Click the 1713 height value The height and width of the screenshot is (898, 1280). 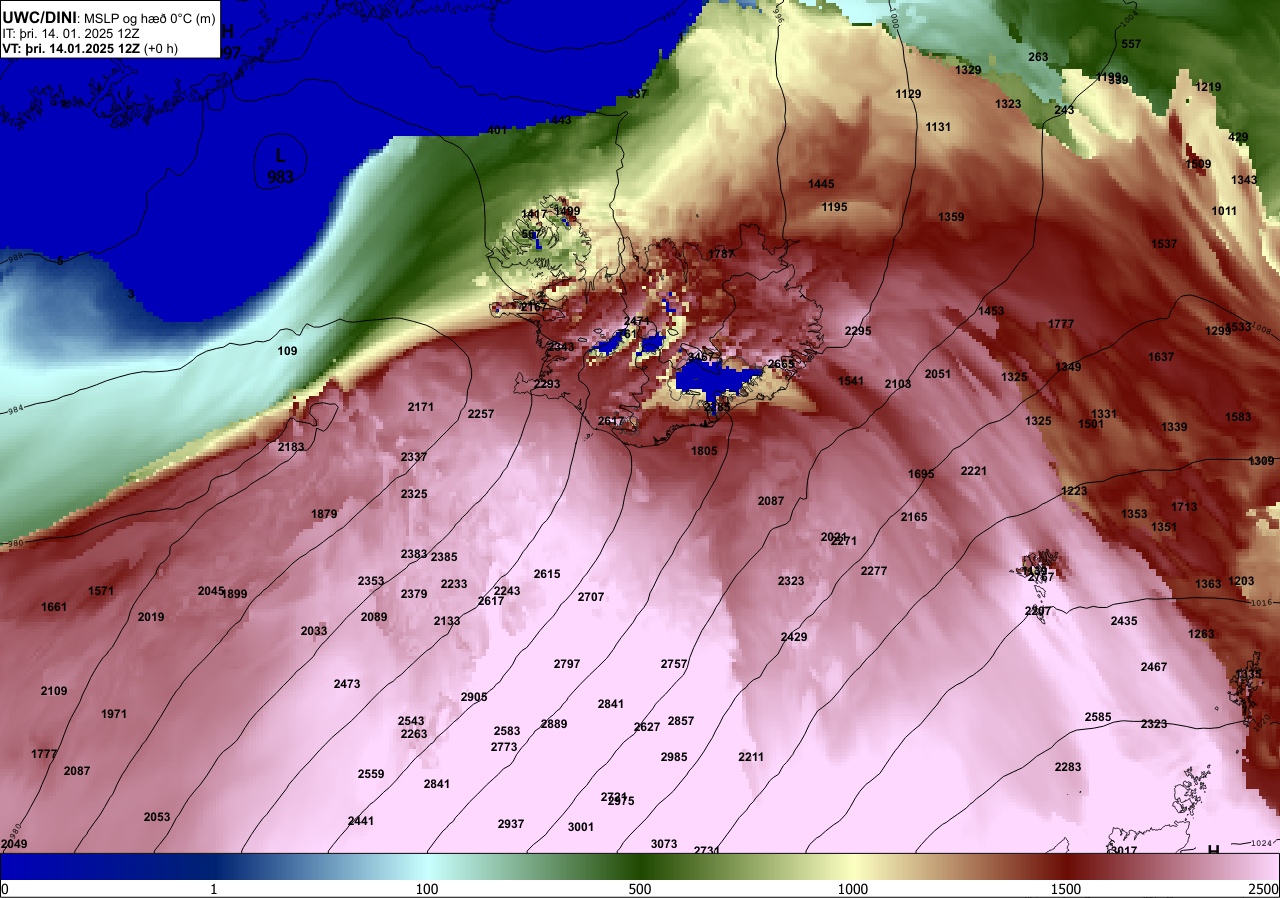1184,507
